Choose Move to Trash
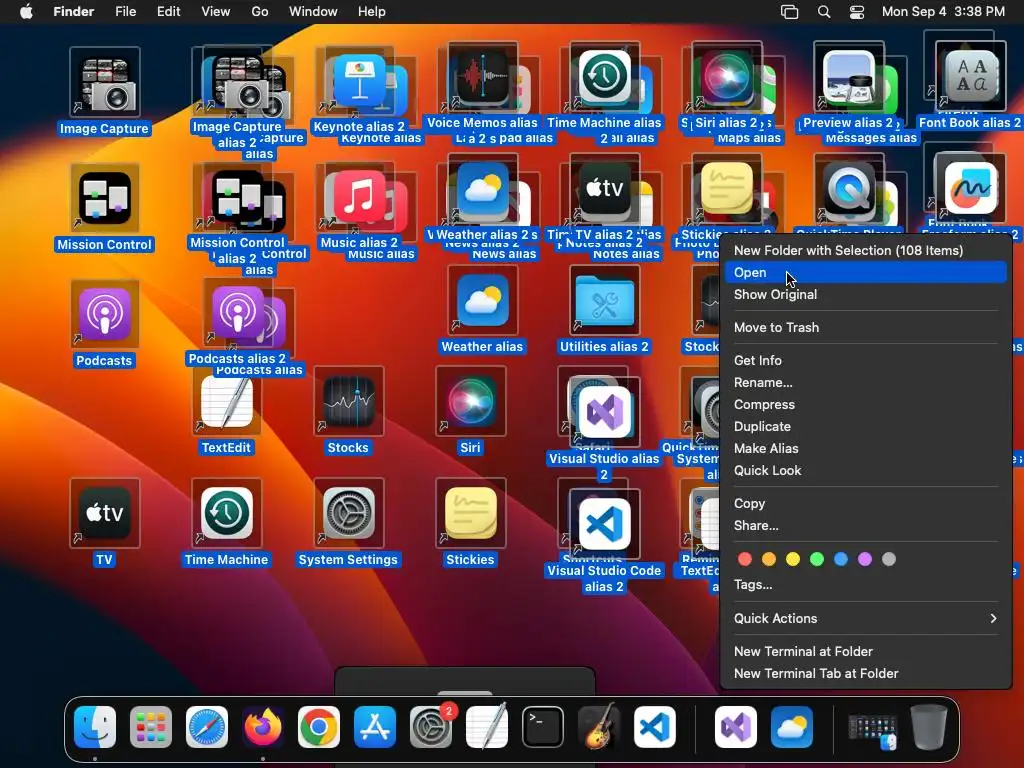Viewport: 1024px width, 768px height. 865,327
